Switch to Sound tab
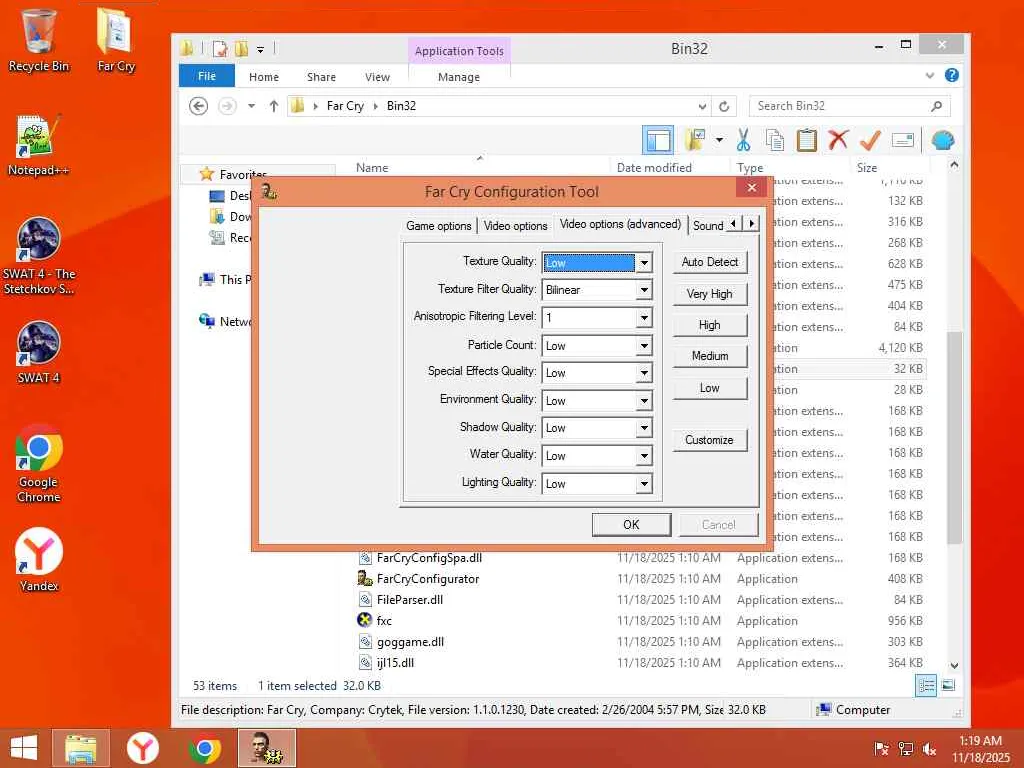 pos(708,226)
